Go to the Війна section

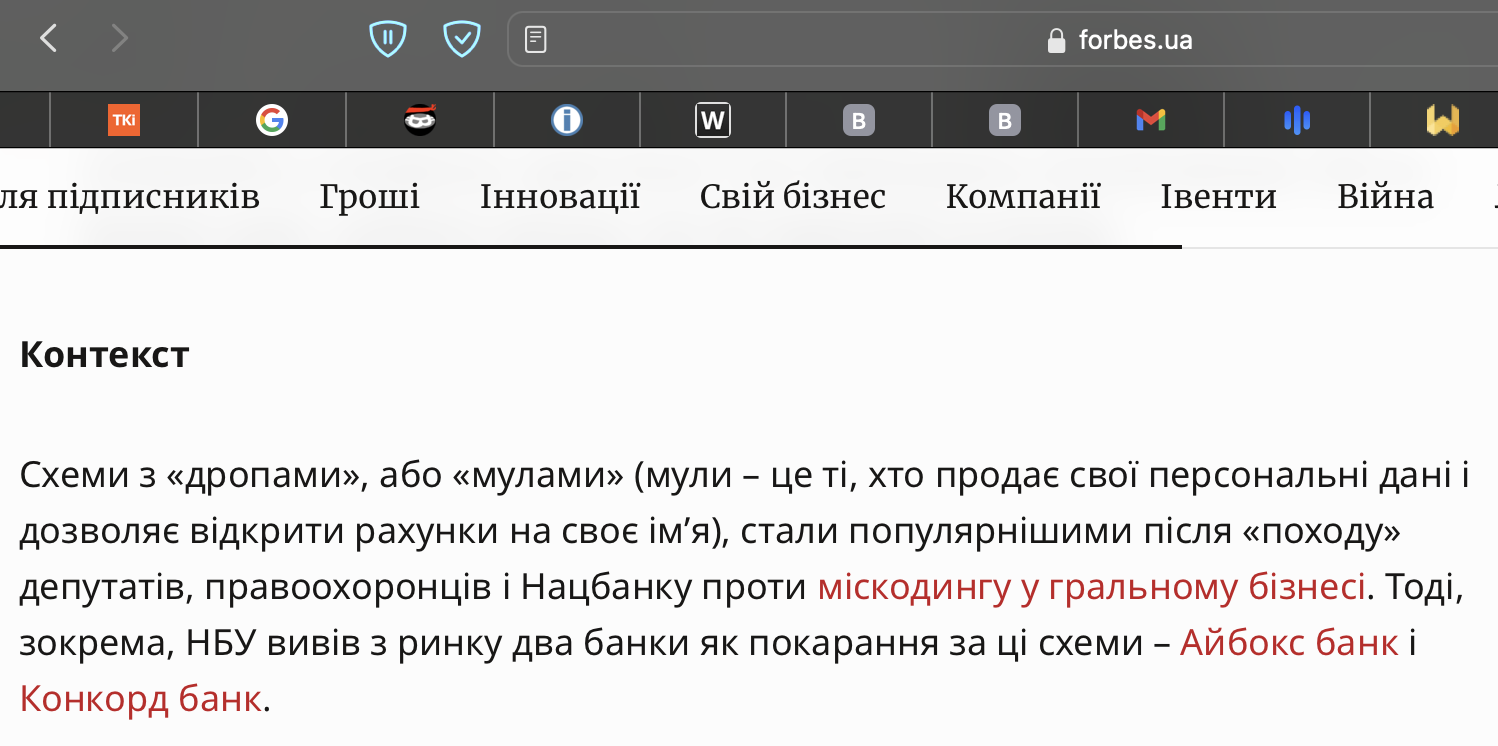[x=1385, y=197]
